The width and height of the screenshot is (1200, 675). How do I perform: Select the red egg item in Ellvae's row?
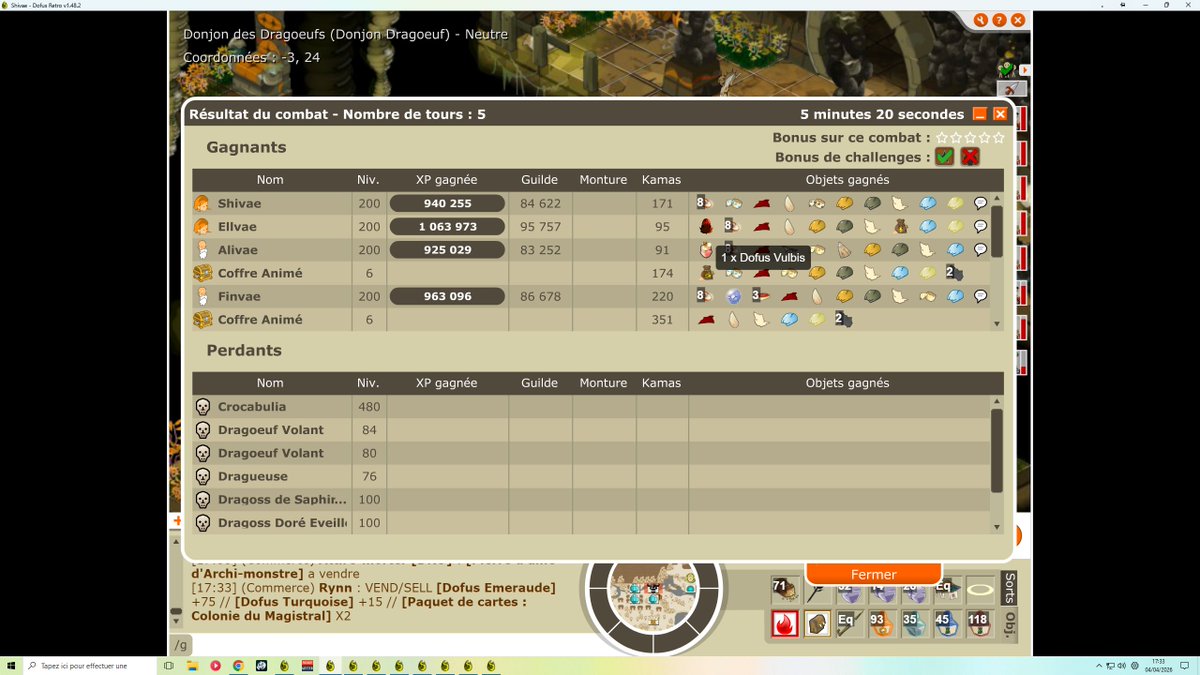(x=706, y=227)
